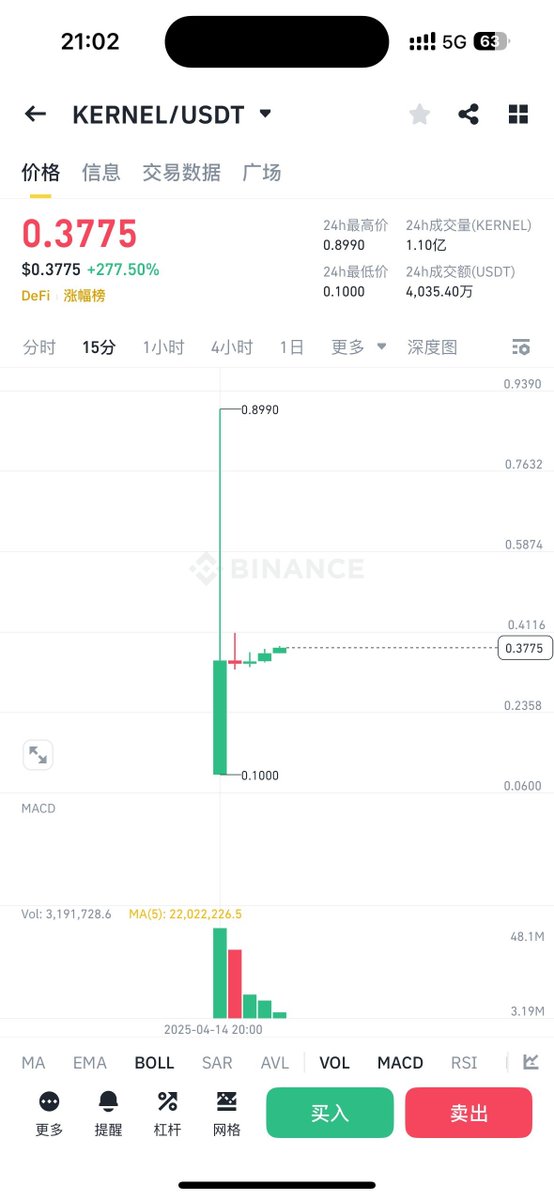This screenshot has height=1200, width=554.
Task: Open the 更多 menu at bottom left
Action: tap(49, 1113)
